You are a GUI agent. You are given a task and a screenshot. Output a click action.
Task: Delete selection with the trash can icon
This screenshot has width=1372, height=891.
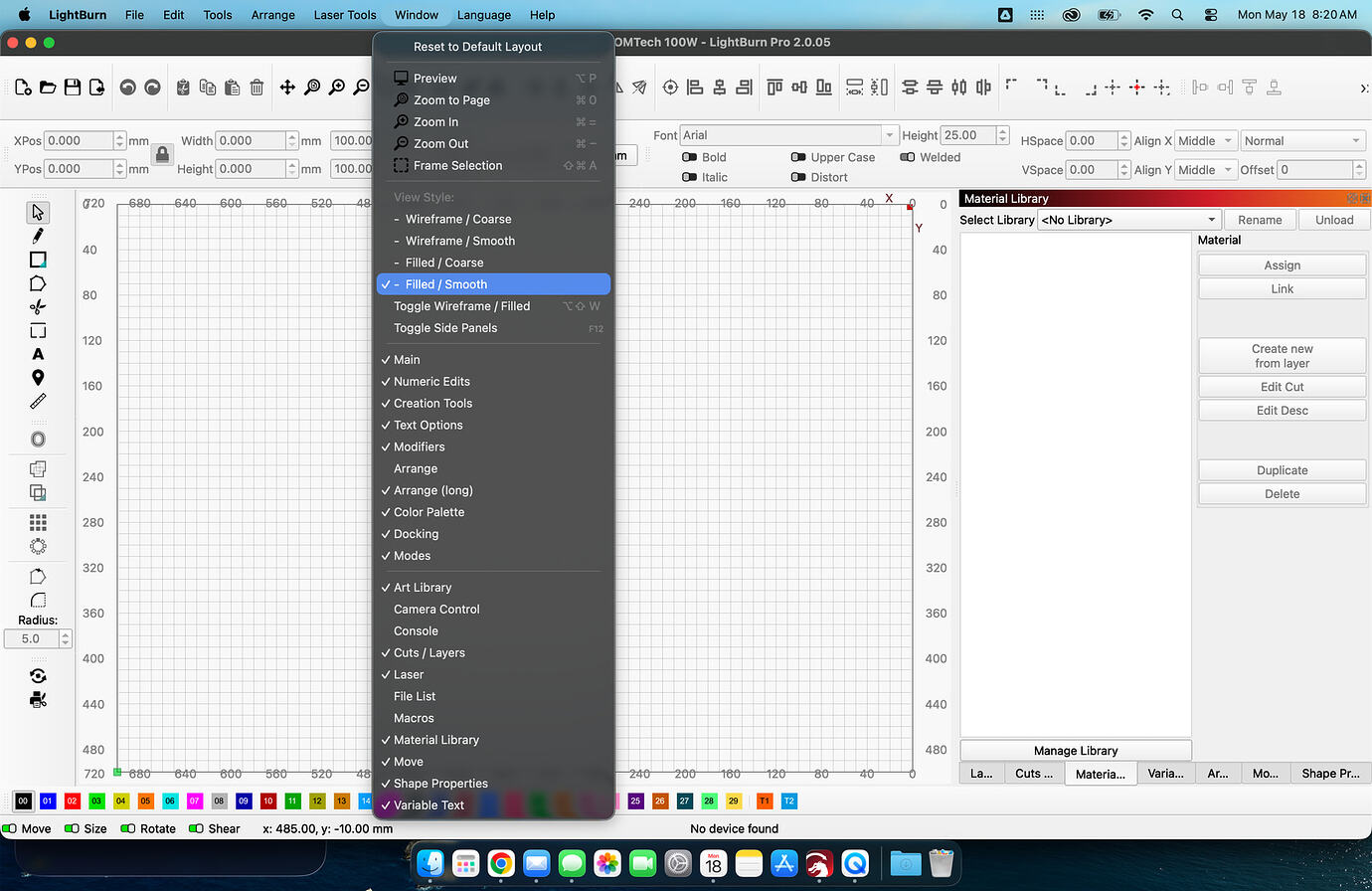(x=257, y=88)
